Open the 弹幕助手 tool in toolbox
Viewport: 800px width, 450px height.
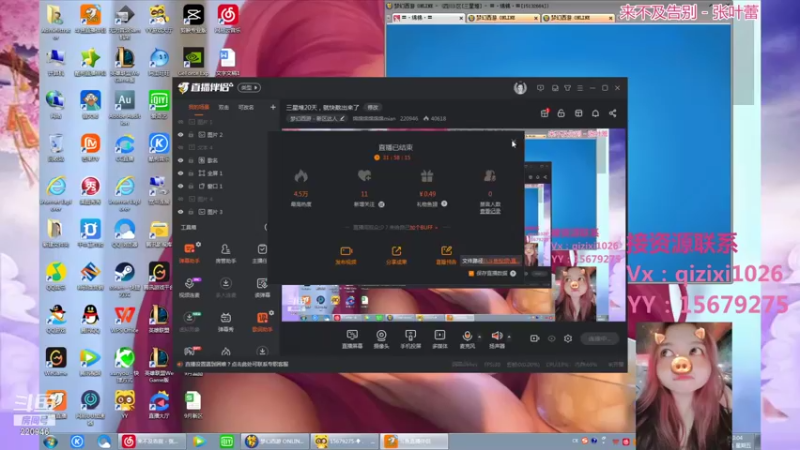189,253
